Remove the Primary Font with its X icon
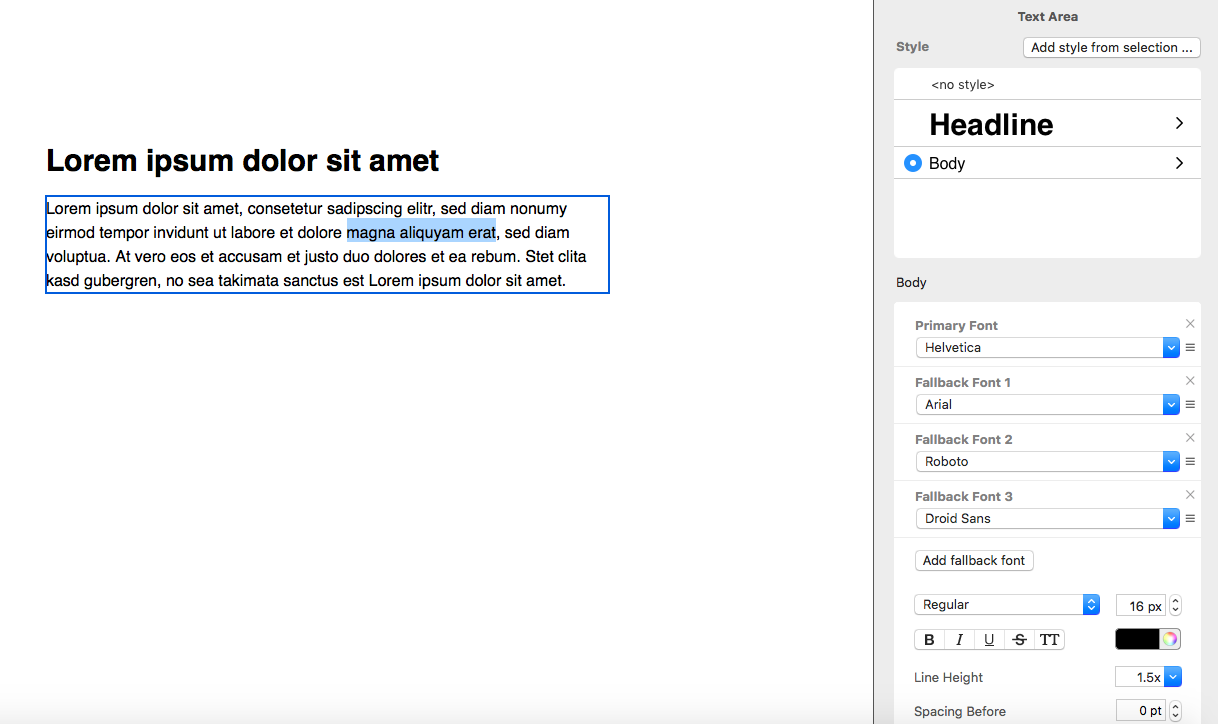 click(1190, 323)
